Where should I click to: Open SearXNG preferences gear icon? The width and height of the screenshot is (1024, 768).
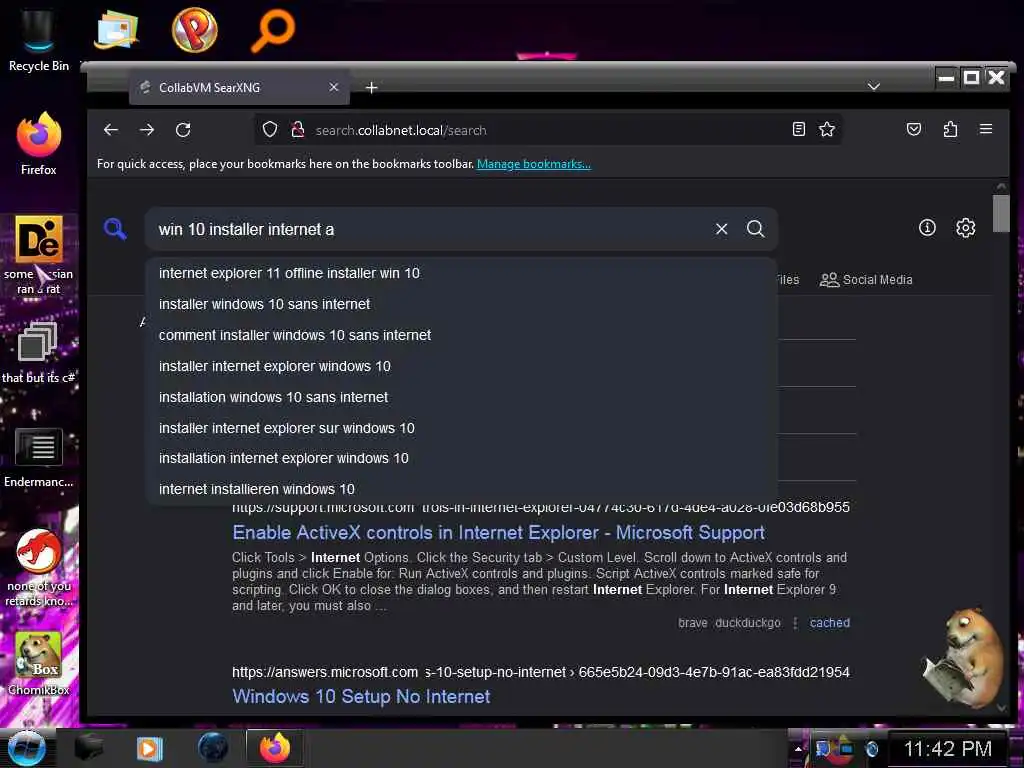pyautogui.click(x=966, y=227)
